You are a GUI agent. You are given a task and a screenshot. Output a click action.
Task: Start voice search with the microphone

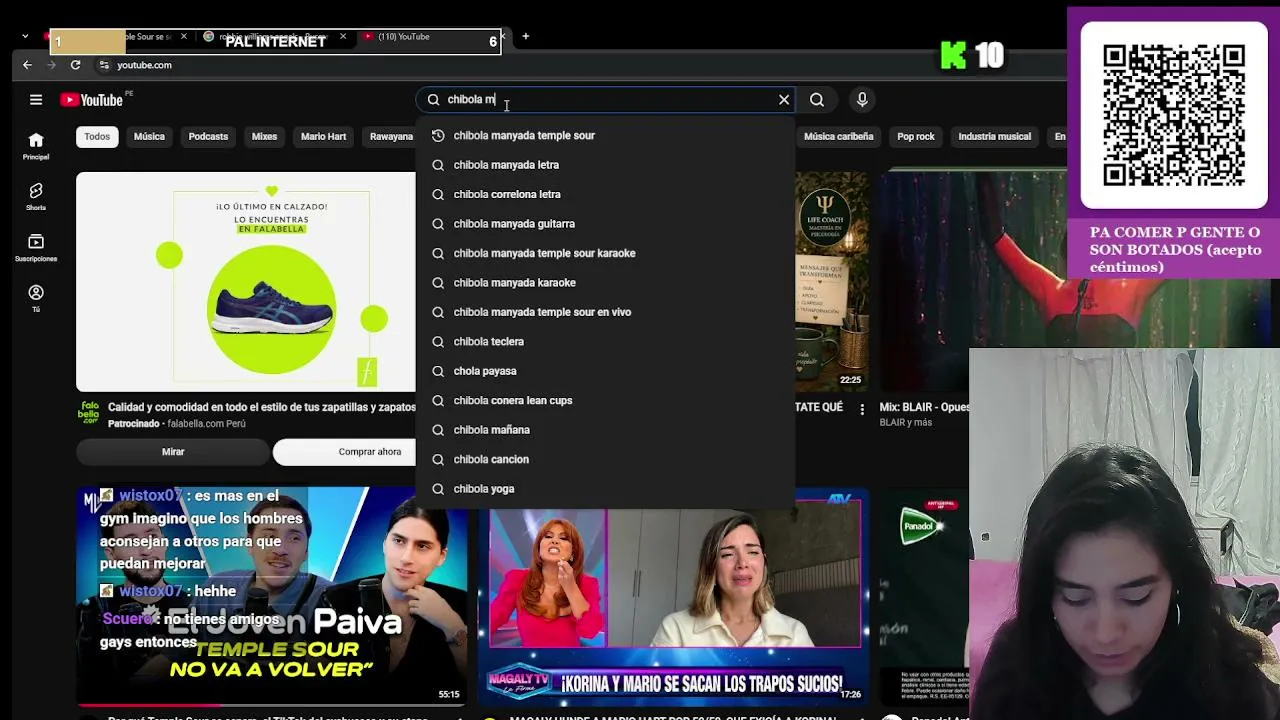(x=862, y=100)
